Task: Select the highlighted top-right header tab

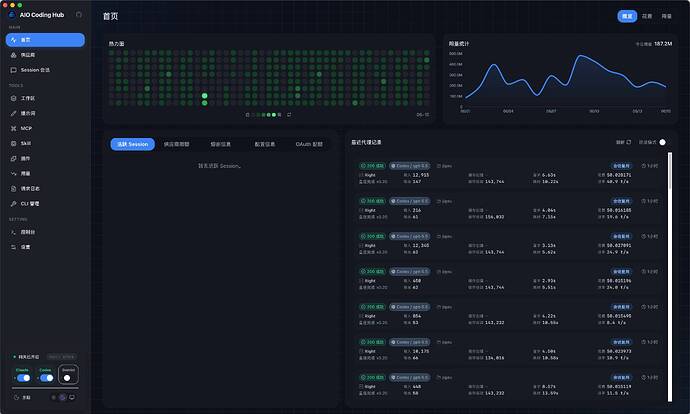Action: 627,16
